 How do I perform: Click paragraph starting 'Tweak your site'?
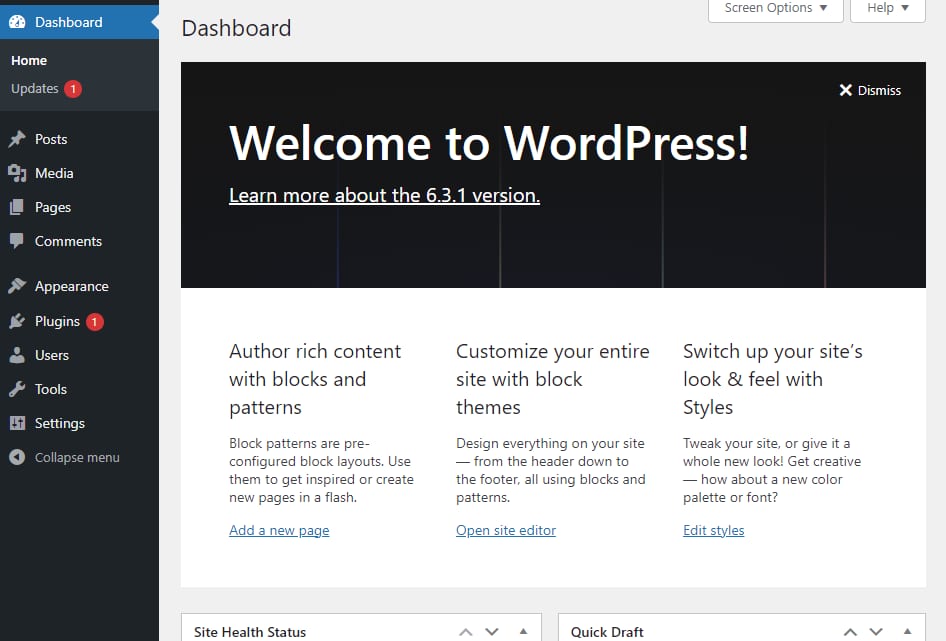[772, 470]
